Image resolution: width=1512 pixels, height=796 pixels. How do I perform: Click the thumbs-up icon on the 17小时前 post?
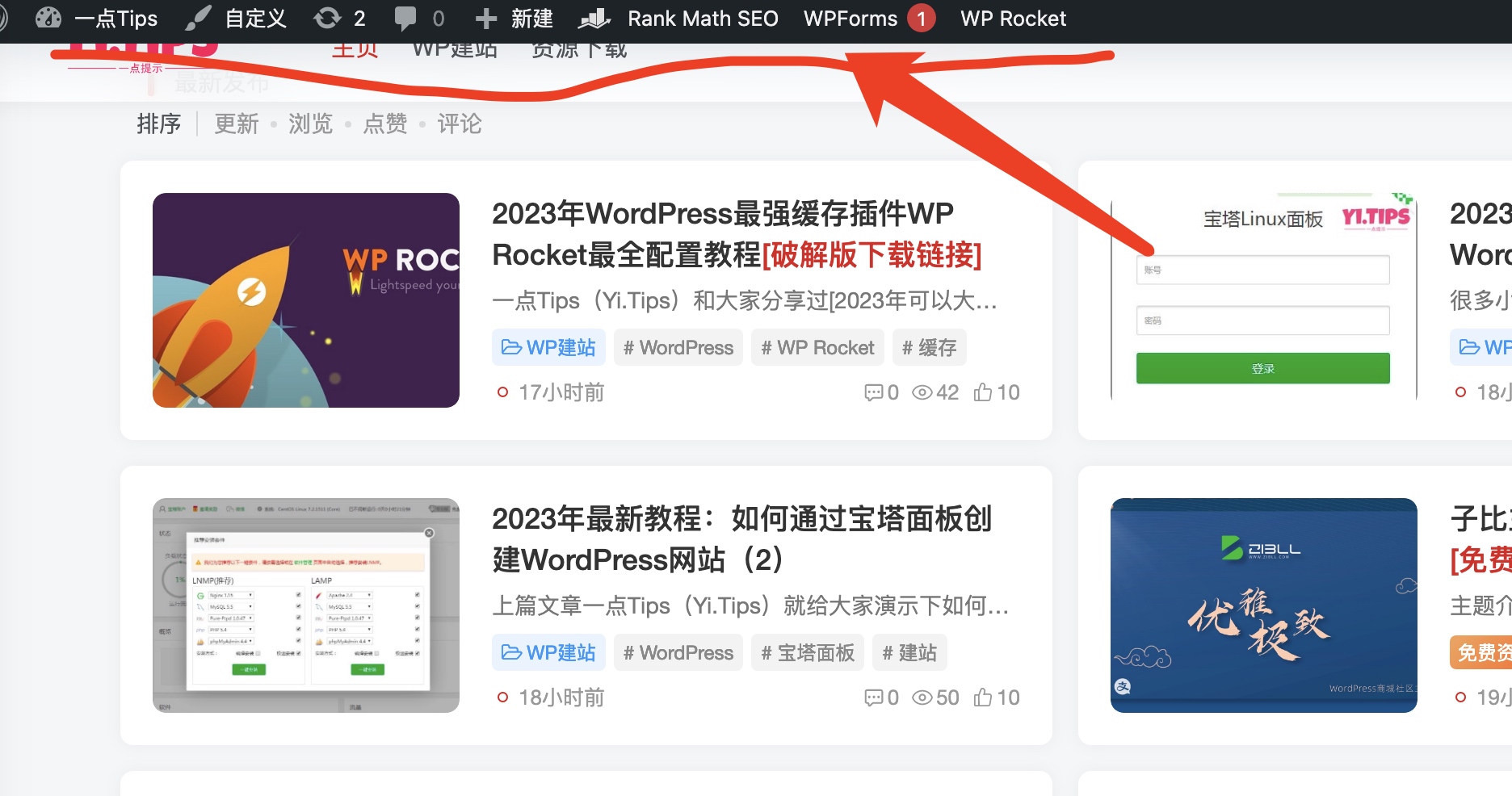coord(983,392)
